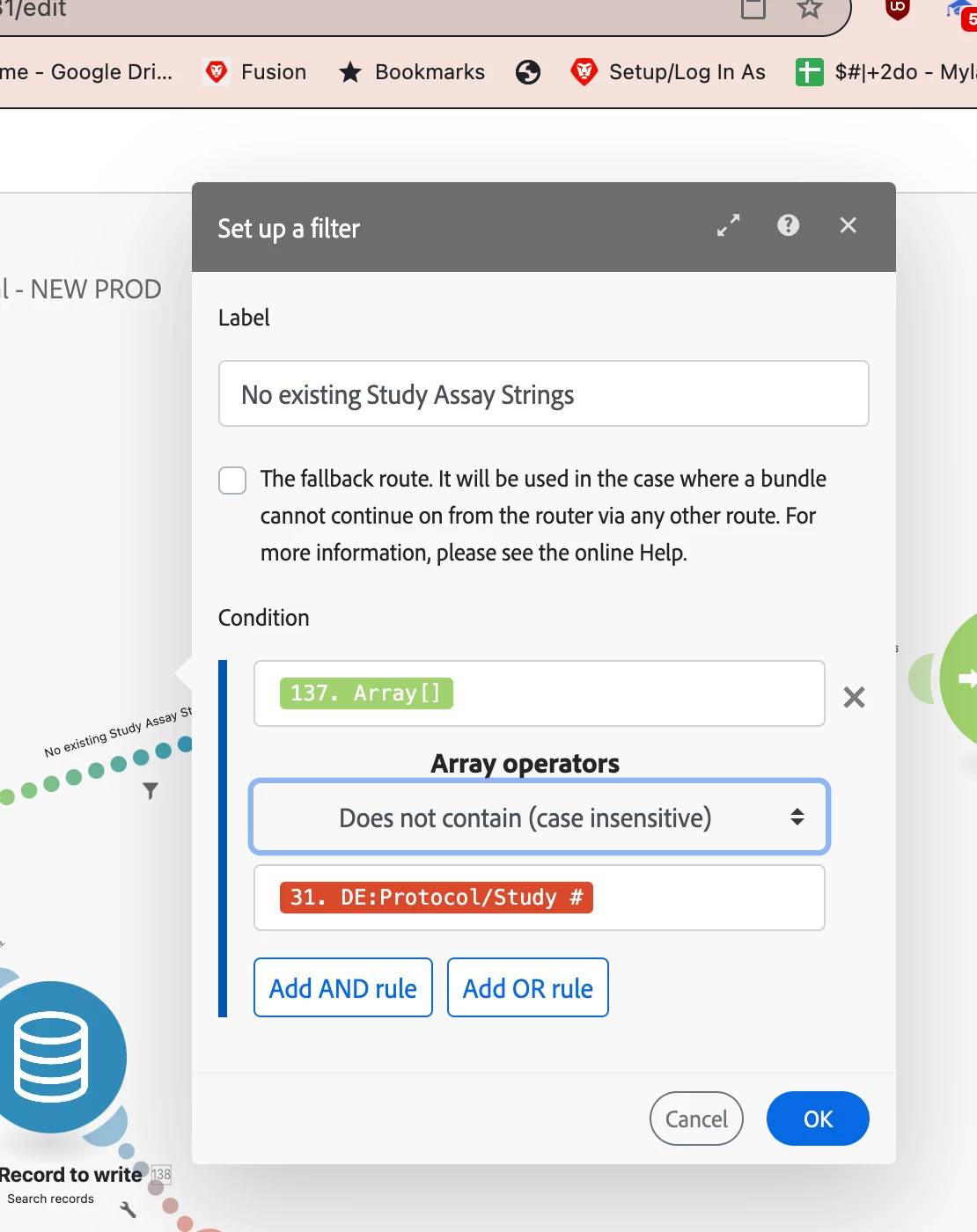This screenshot has width=977, height=1232.
Task: Click the browser address bar URL
Action: click(x=33, y=9)
